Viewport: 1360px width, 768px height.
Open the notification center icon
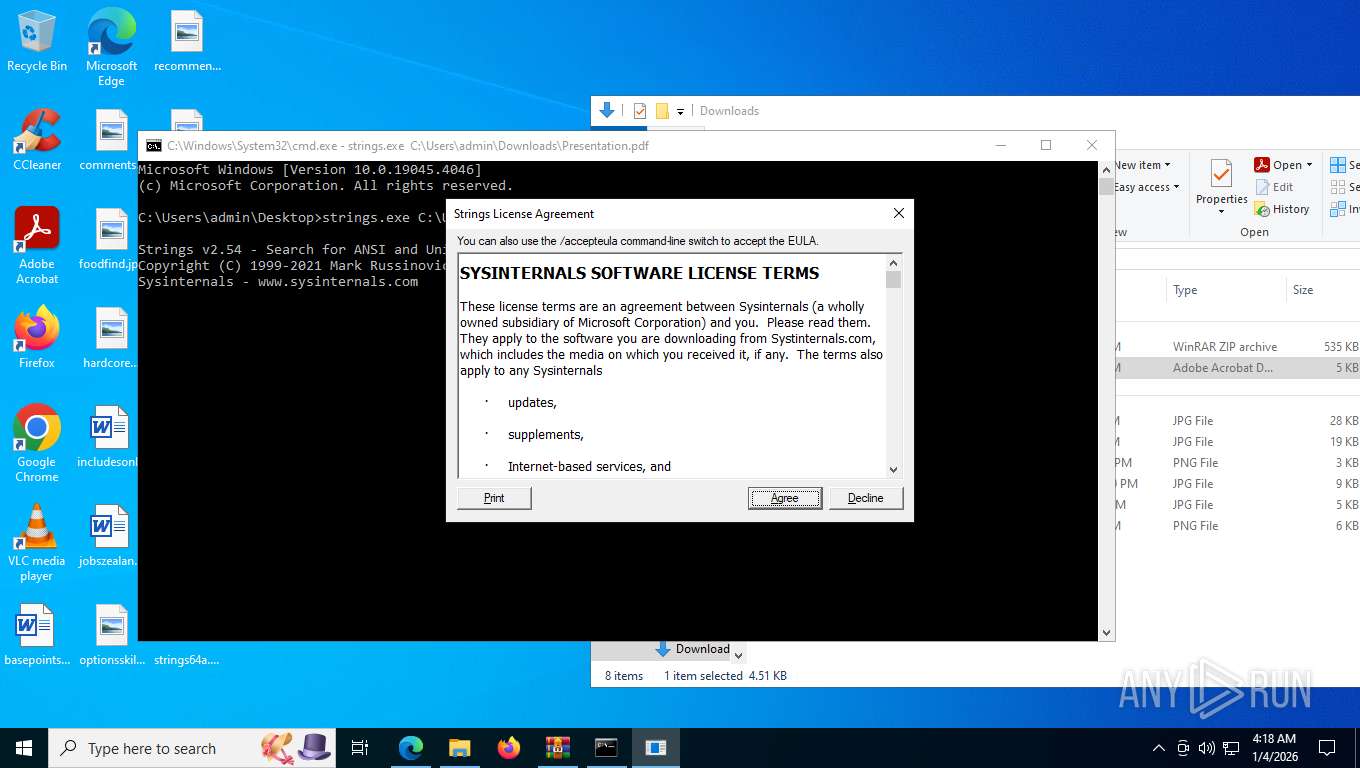tap(1327, 748)
